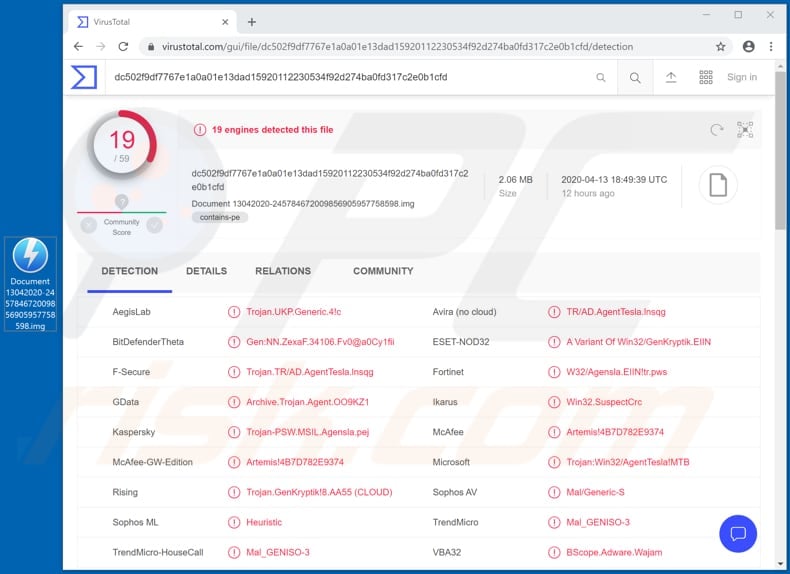
Task: Click Trojan.TR/AD.AgentTesla.lnsqg F-Secure result
Action: coord(310,372)
